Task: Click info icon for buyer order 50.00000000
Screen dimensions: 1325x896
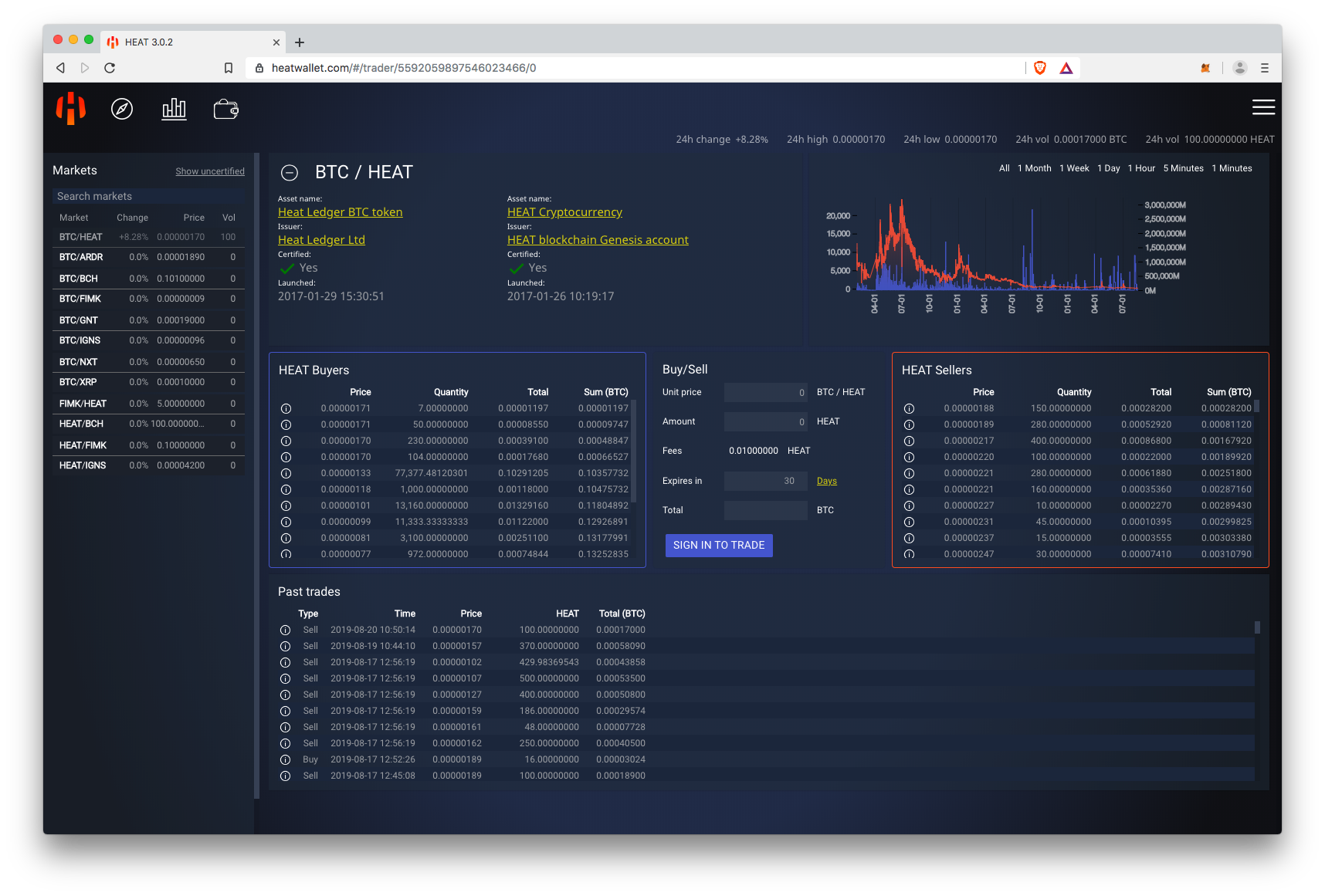Action: (286, 424)
